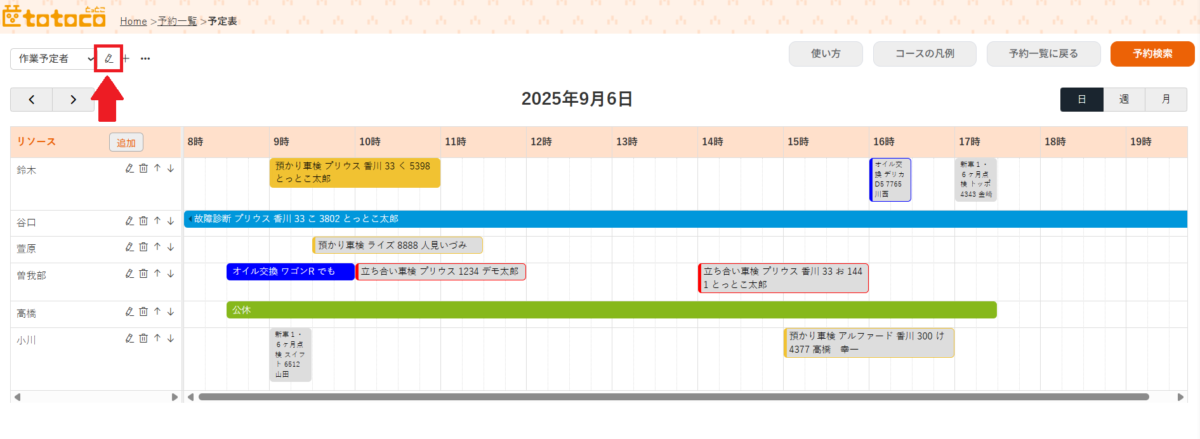Go to previous day with left chevron

click(x=32, y=99)
